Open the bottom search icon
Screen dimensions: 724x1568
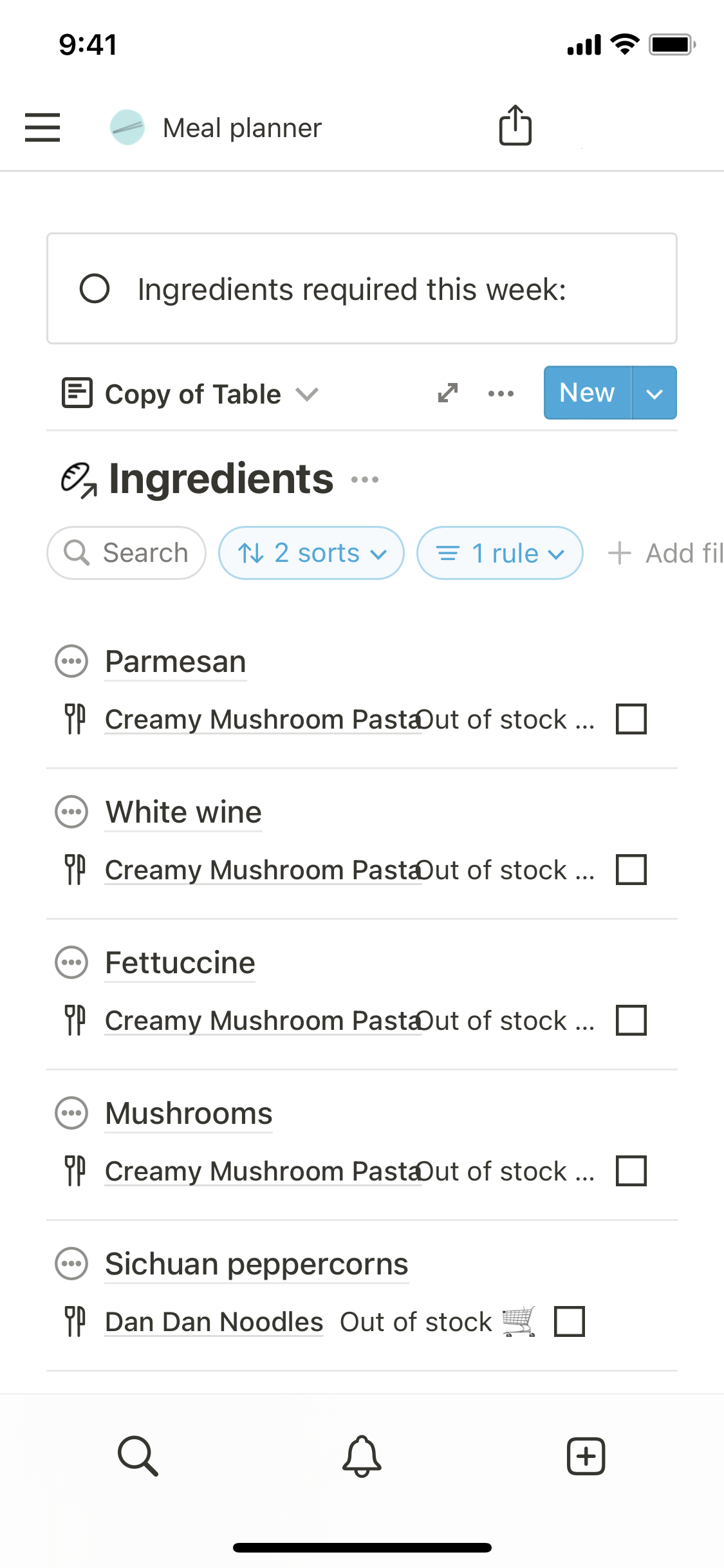pyautogui.click(x=138, y=1455)
